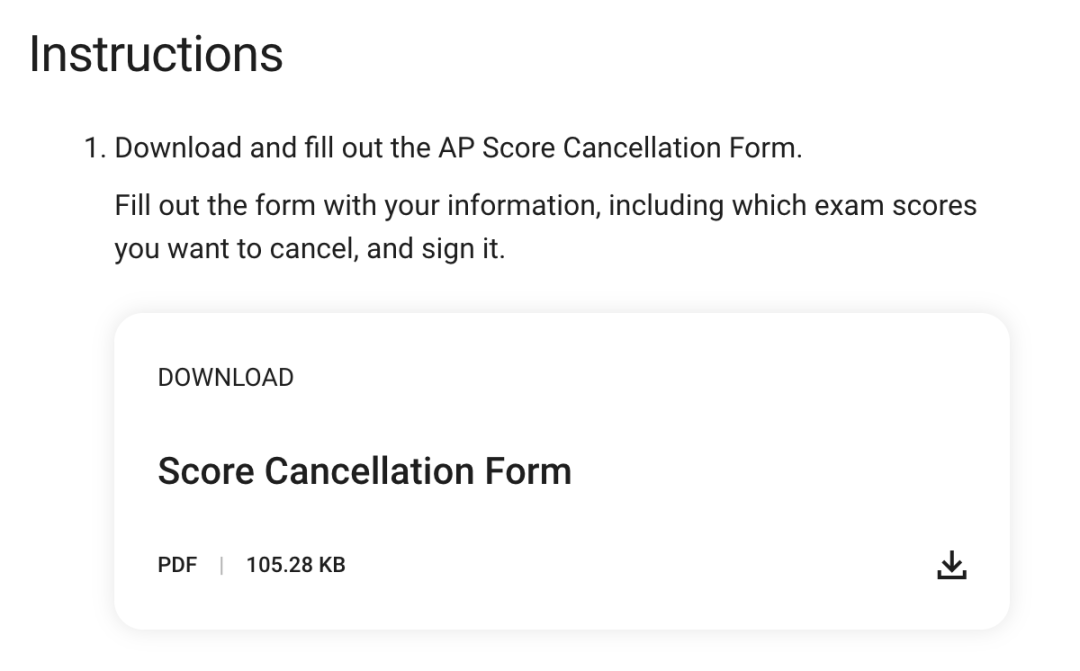
Task: Click the word 'Download' in step one
Action: tap(178, 148)
